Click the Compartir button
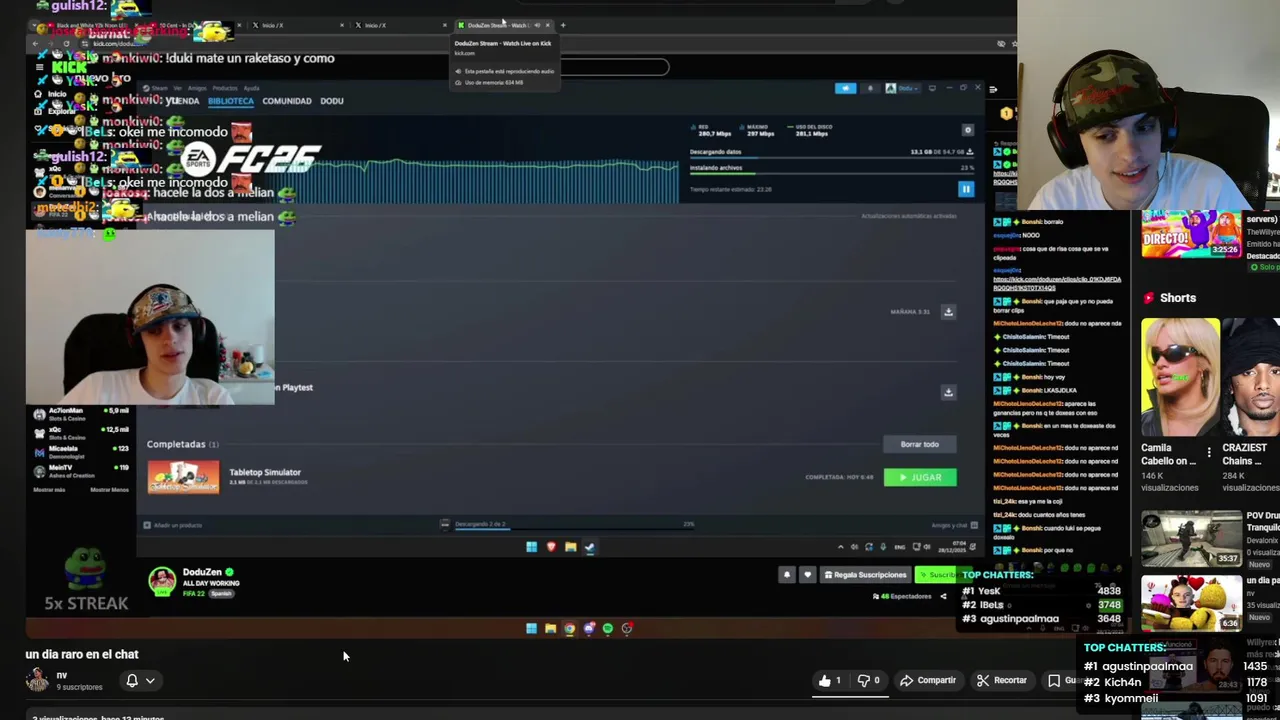 click(927, 680)
